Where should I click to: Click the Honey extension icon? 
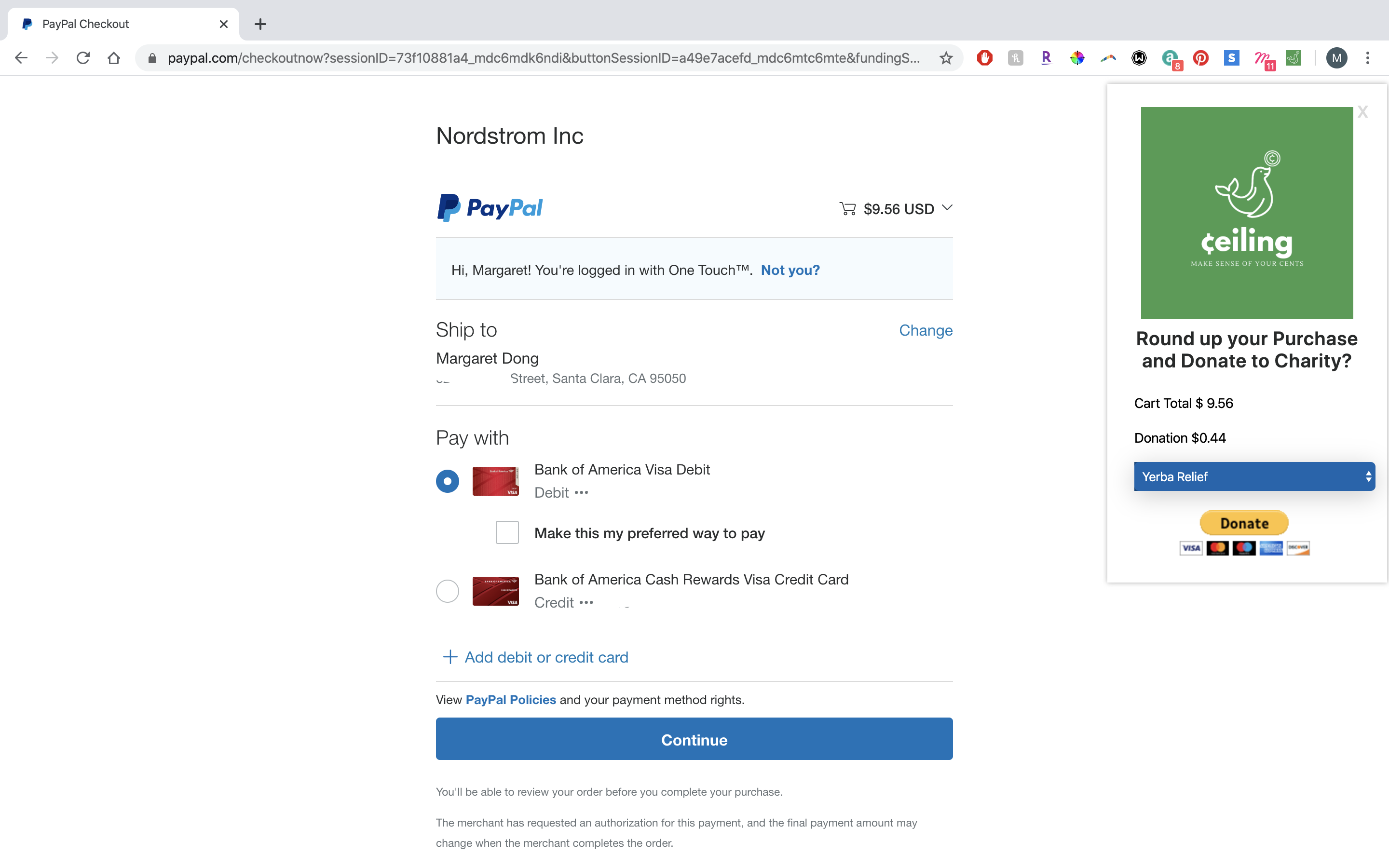pyautogui.click(x=1015, y=58)
